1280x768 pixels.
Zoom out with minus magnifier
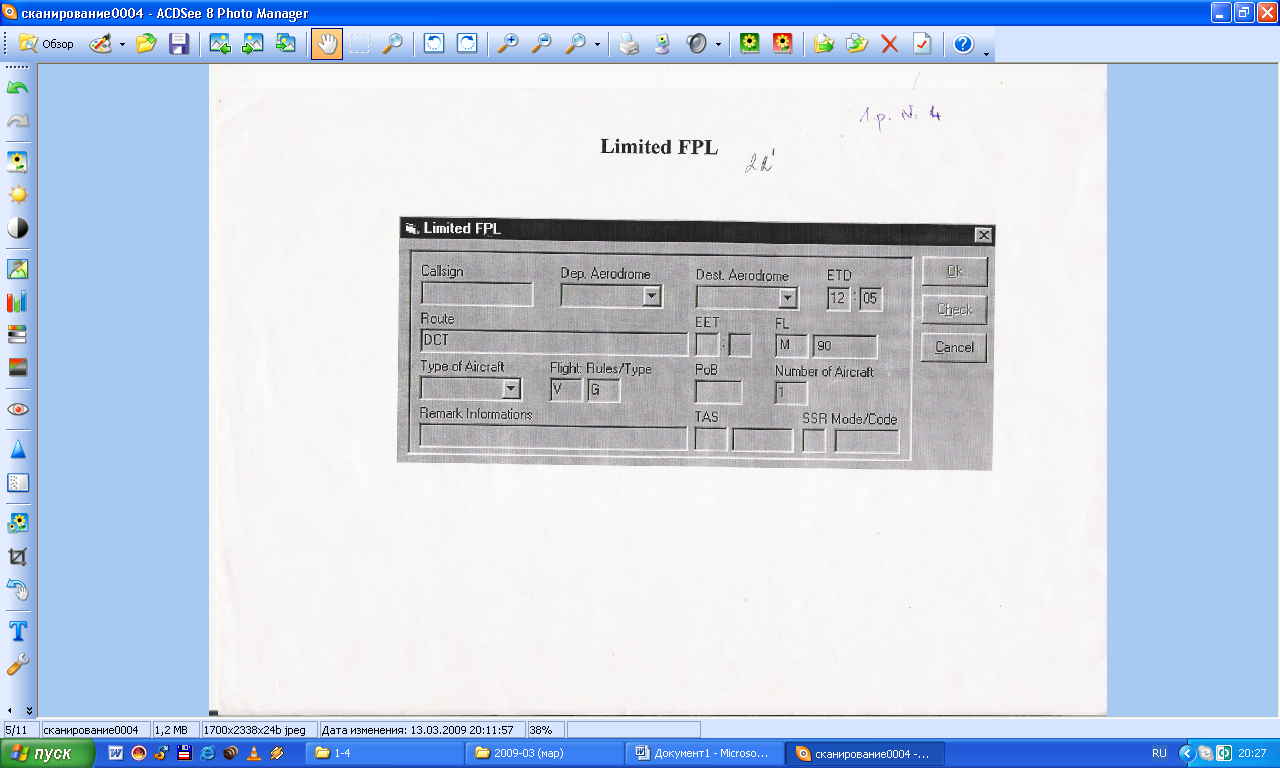[x=541, y=44]
